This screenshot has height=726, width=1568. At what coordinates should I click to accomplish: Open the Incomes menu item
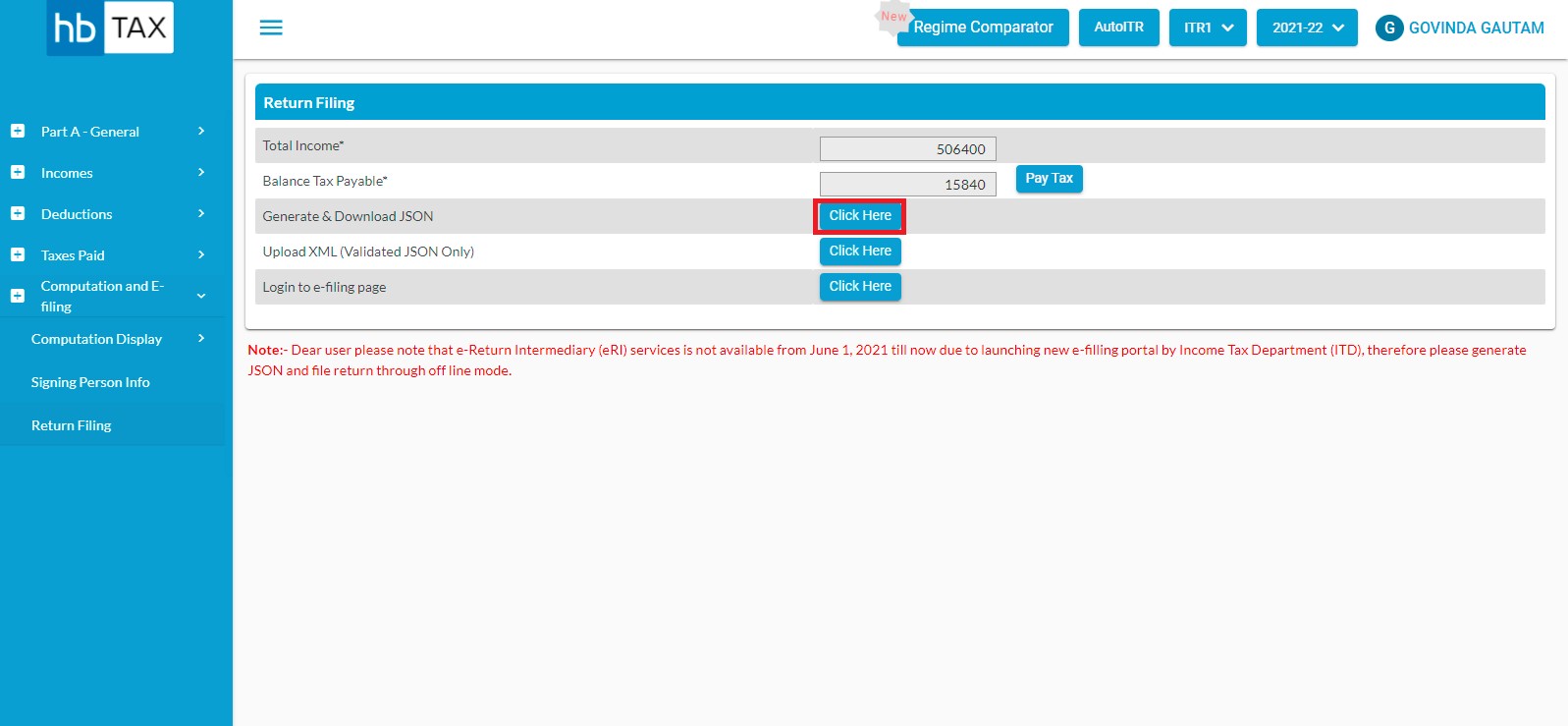pos(67,173)
